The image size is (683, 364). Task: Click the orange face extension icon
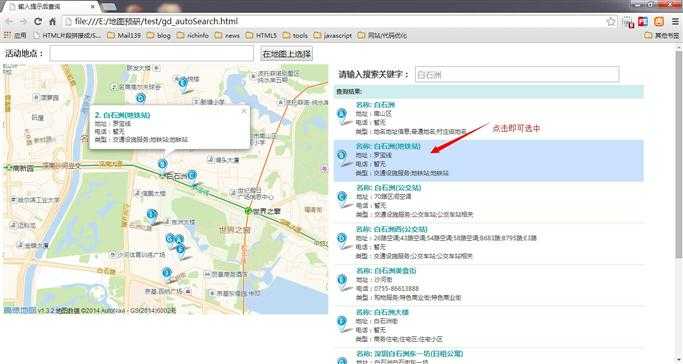click(x=659, y=21)
